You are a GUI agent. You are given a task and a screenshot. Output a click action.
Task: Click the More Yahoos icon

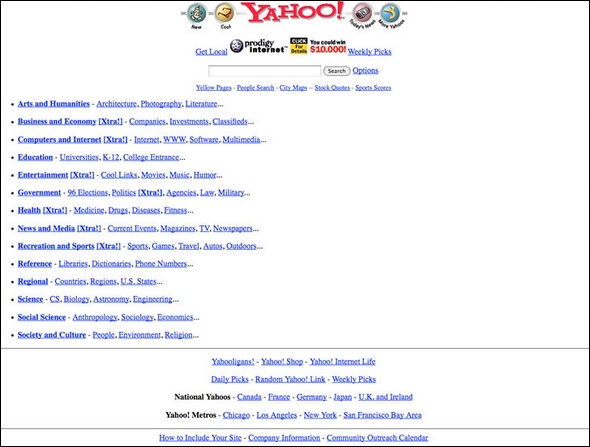coord(391,16)
